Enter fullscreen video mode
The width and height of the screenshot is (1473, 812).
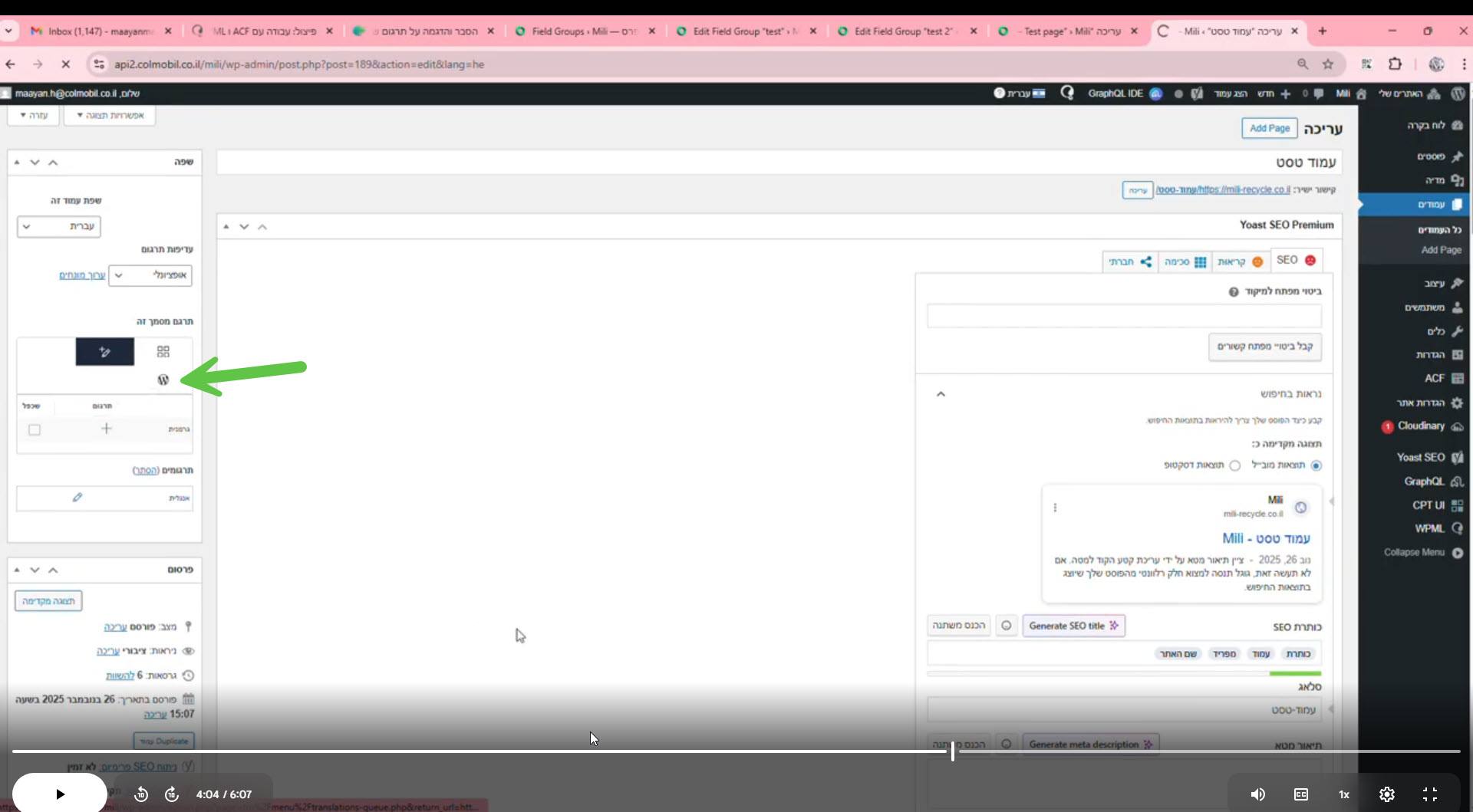(x=1430, y=794)
